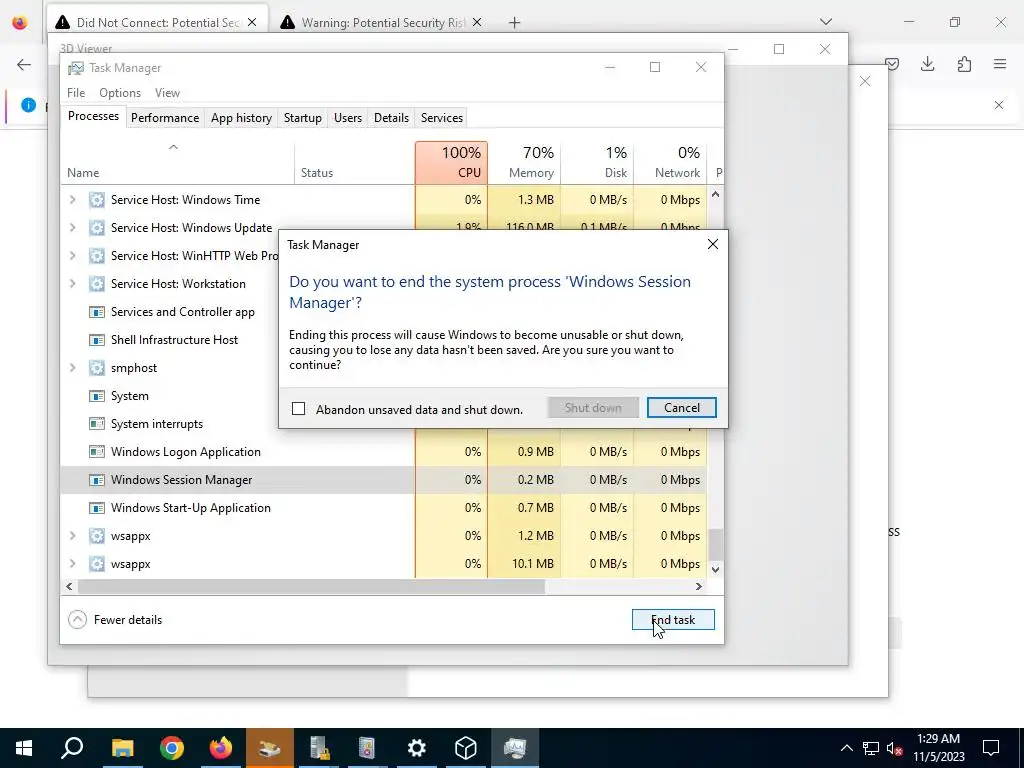Show hidden system tray icons
This screenshot has height=768, width=1024.
[x=846, y=748]
